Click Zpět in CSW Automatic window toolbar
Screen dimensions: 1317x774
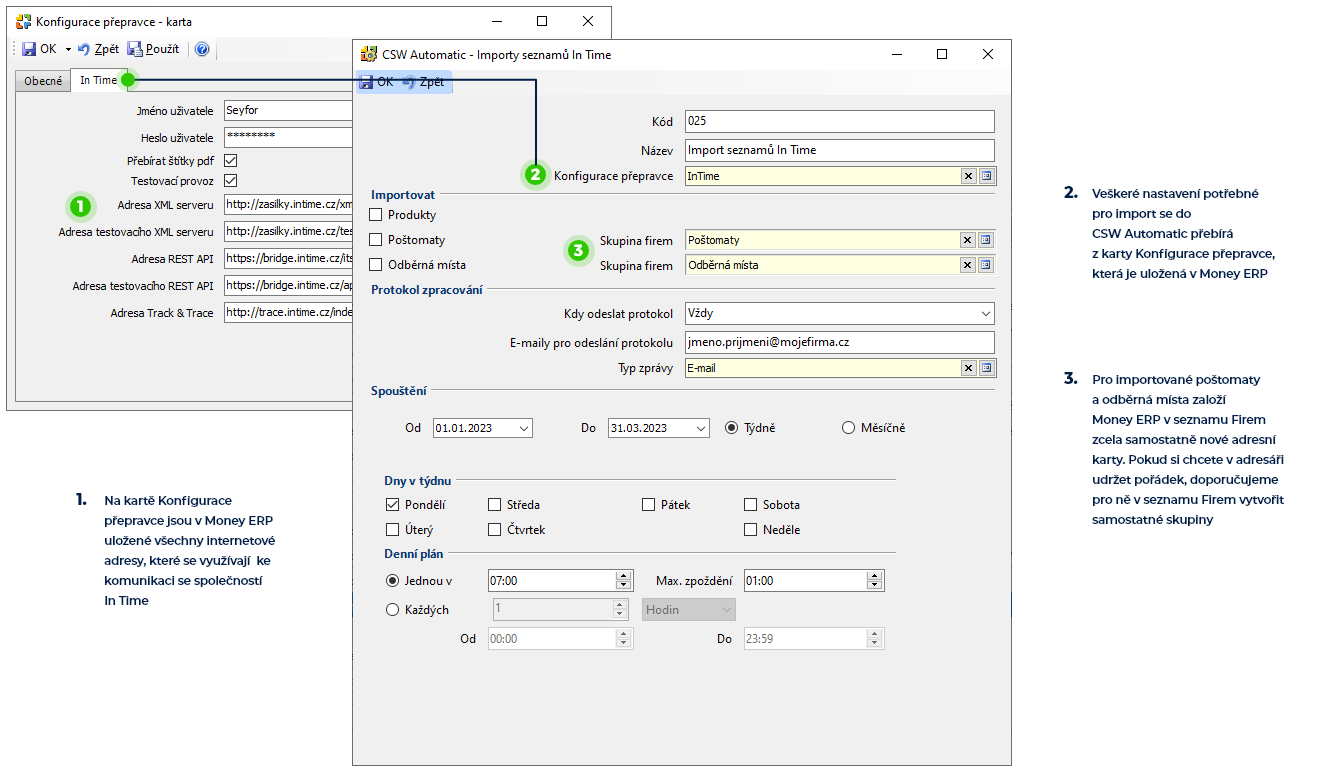point(423,82)
